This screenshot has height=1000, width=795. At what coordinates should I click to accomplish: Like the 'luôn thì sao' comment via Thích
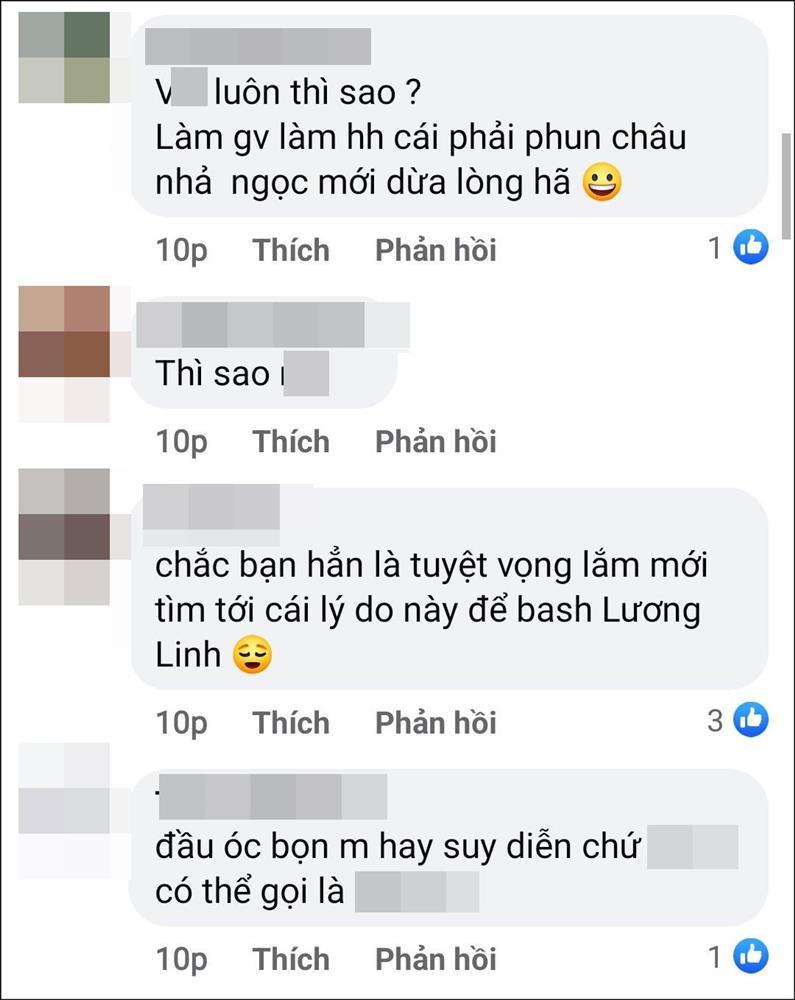(x=291, y=249)
